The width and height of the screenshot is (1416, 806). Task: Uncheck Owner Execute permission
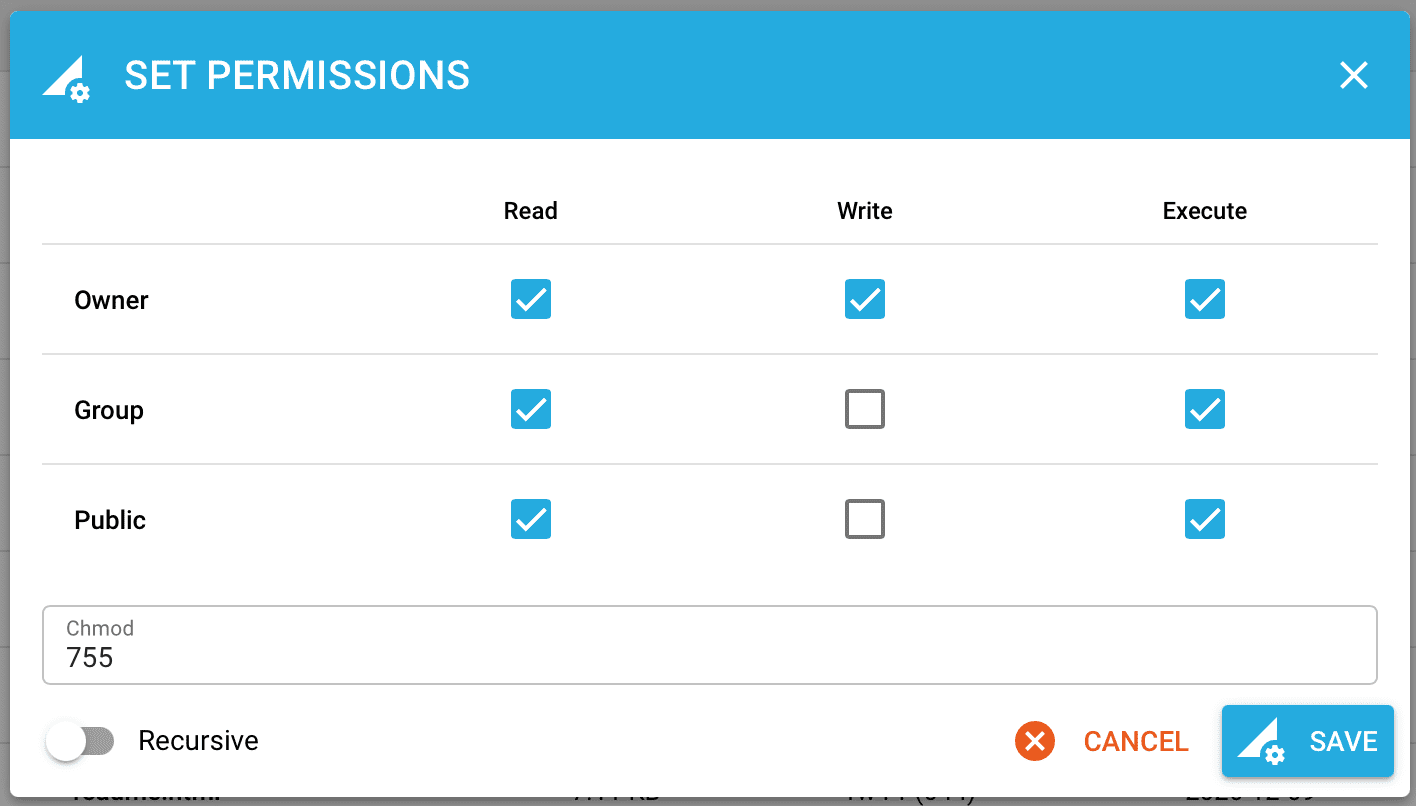coord(1205,299)
